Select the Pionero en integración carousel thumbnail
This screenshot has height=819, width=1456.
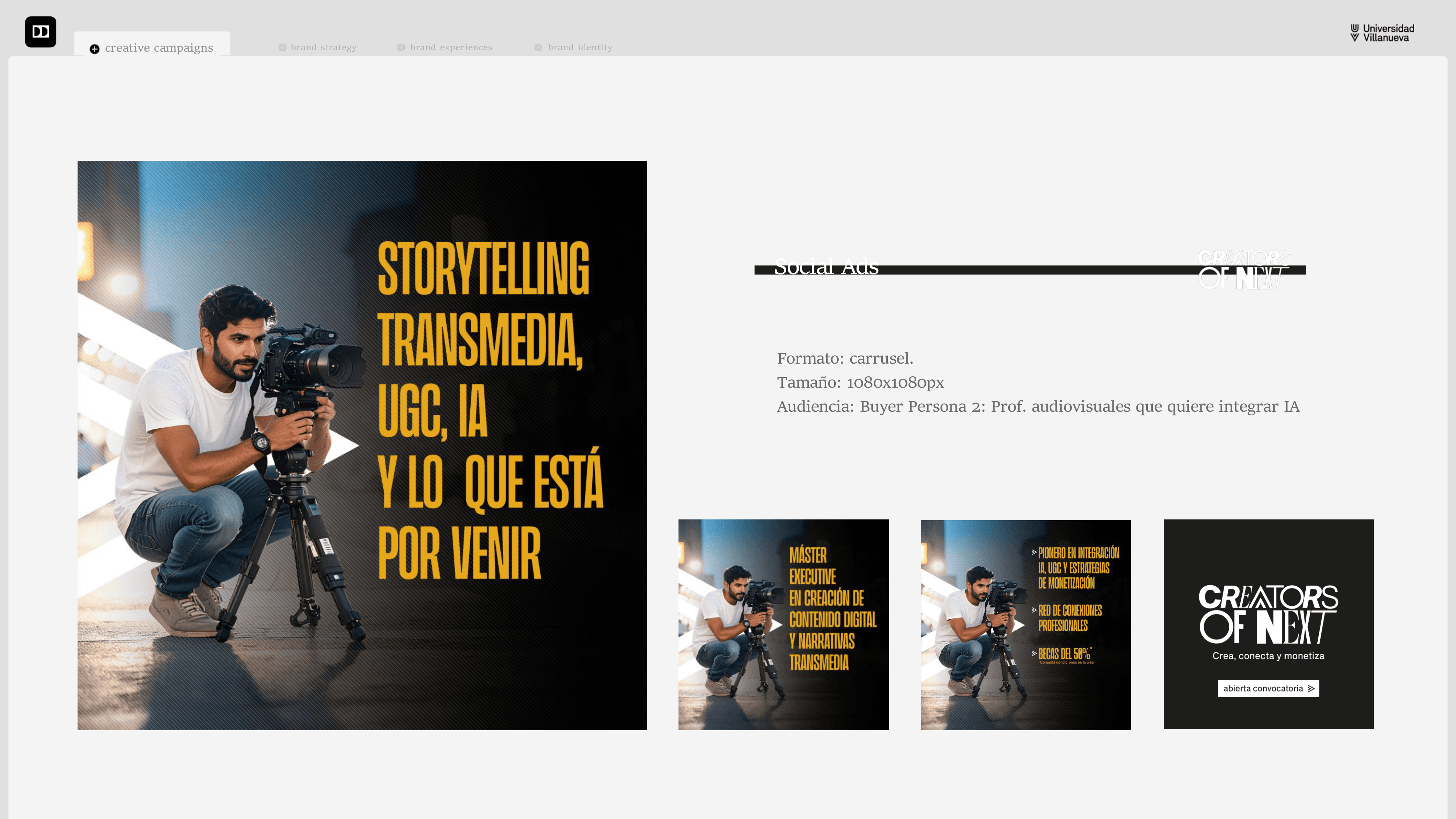(x=1025, y=624)
